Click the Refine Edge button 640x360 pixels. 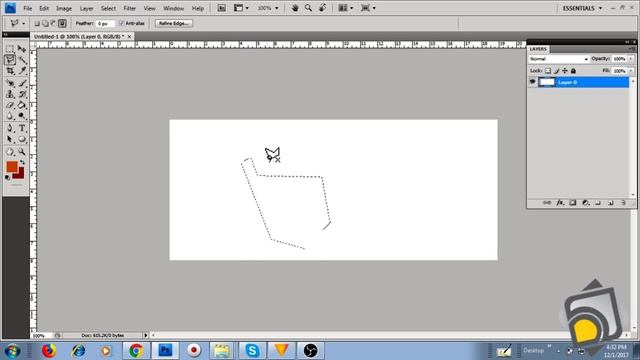coord(174,24)
